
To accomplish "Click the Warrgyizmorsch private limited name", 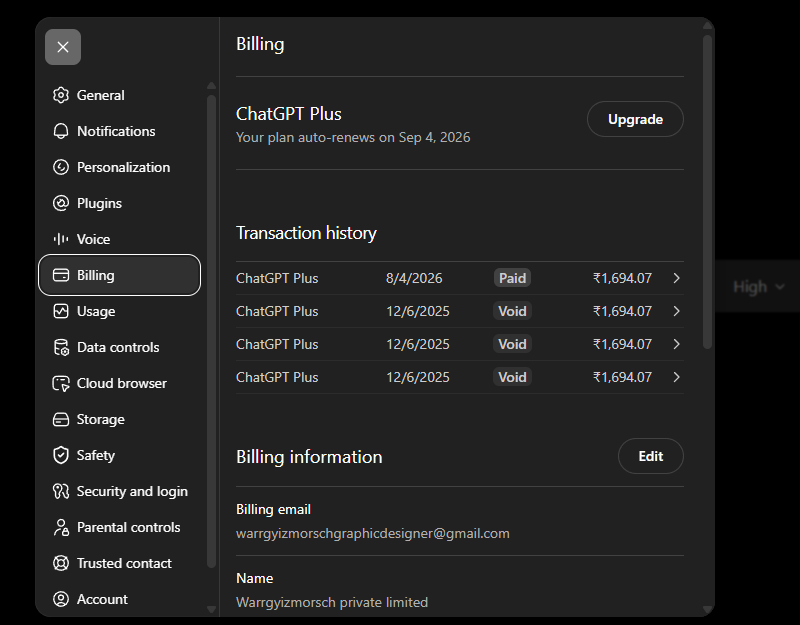I will [332, 602].
